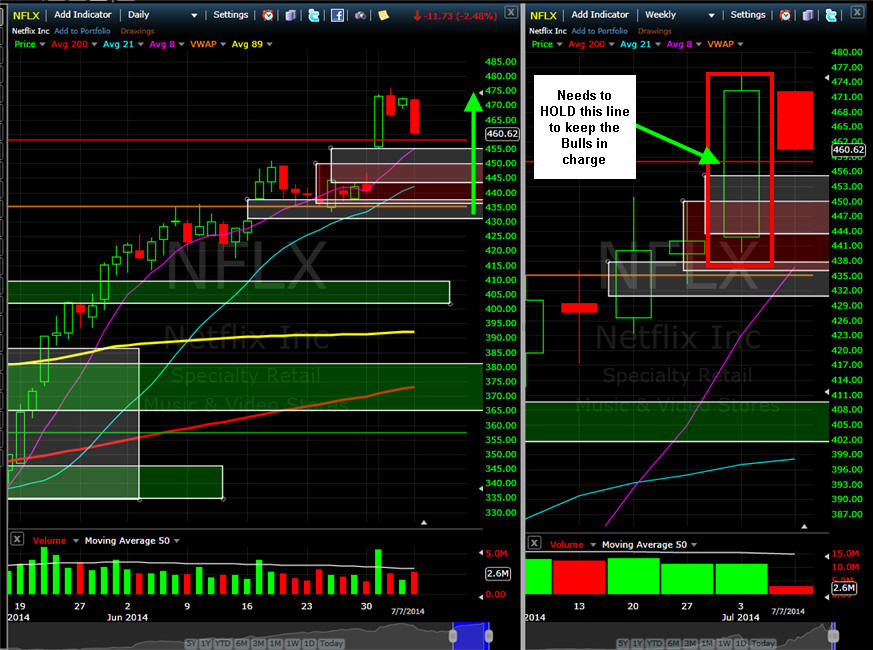Close the Volume pane in Weekly chart

coord(534,543)
